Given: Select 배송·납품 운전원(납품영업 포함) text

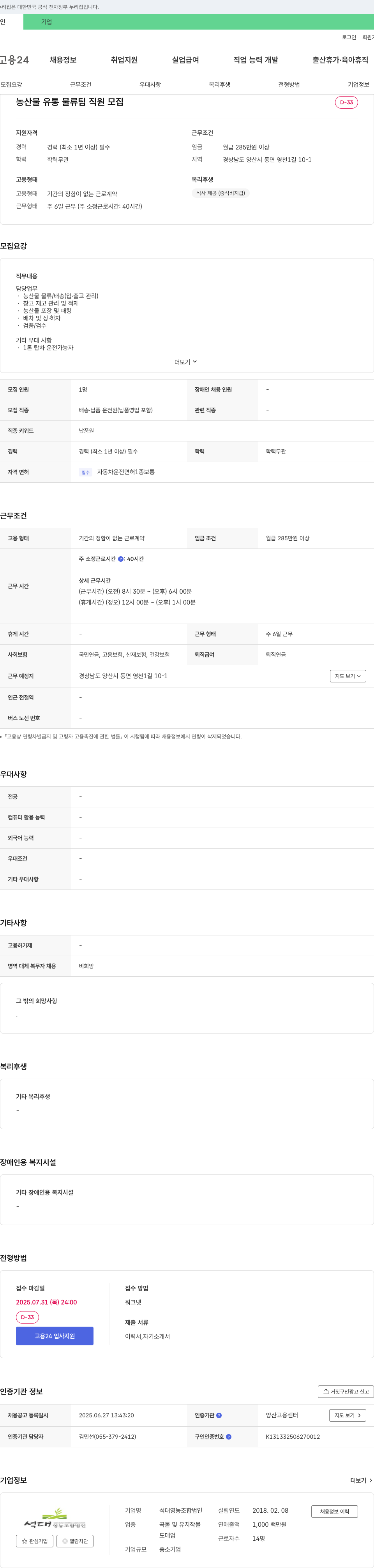Looking at the screenshot, I should point(116,410).
